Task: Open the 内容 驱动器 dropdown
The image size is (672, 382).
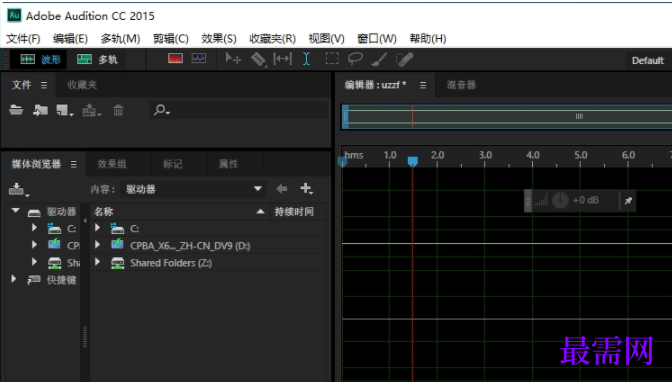Action: (x=192, y=189)
